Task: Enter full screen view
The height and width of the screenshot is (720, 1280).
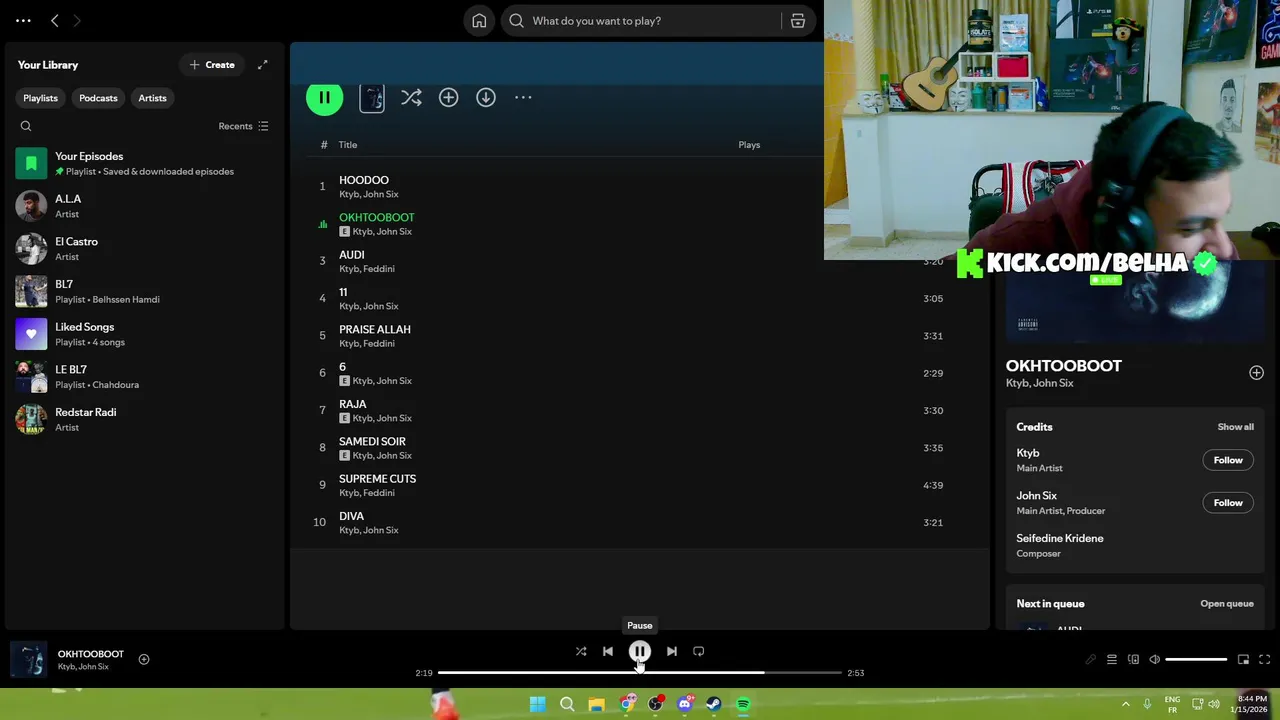Action: point(1264,659)
